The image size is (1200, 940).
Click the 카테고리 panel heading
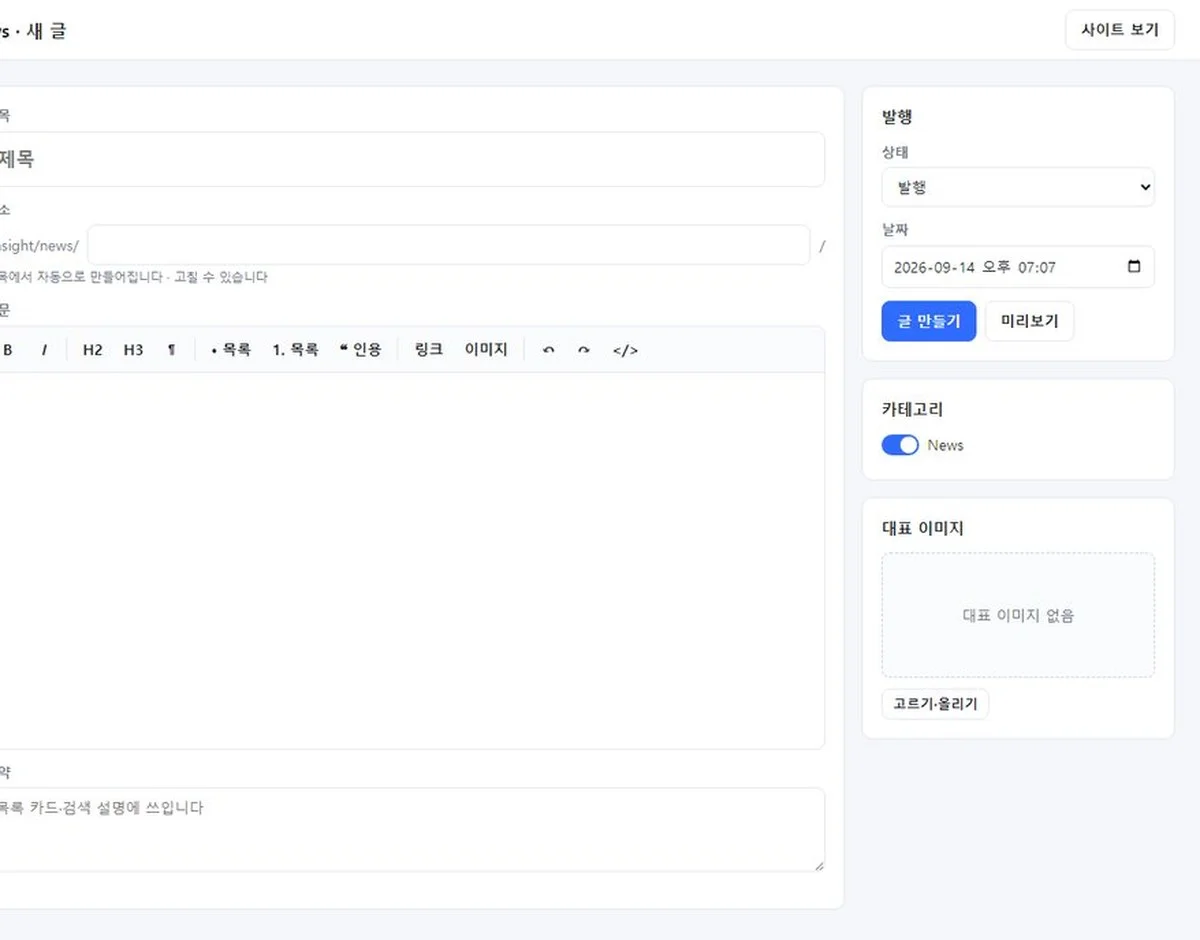click(912, 409)
